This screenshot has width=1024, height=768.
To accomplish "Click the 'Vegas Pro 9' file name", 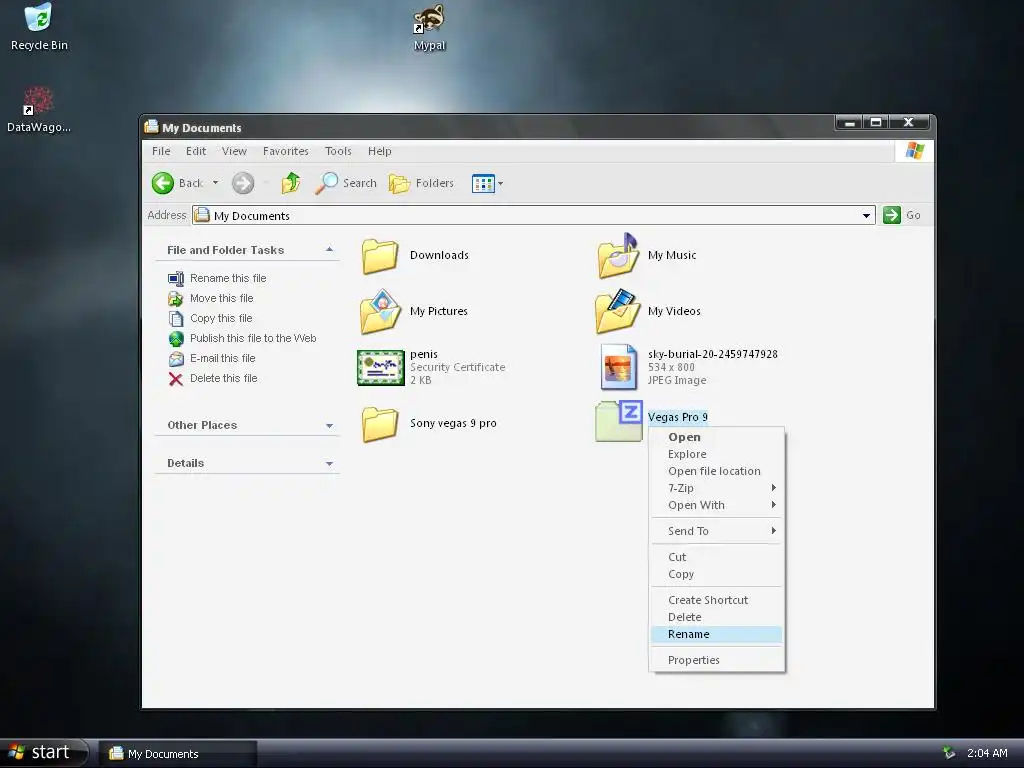I will tap(677, 417).
